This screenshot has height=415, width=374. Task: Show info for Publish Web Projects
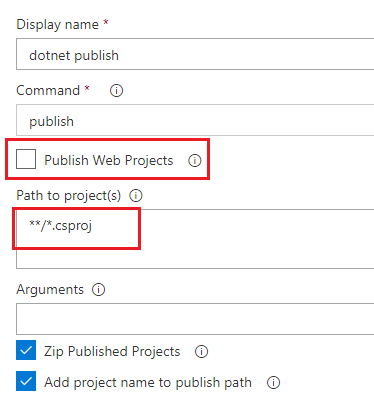(x=195, y=160)
